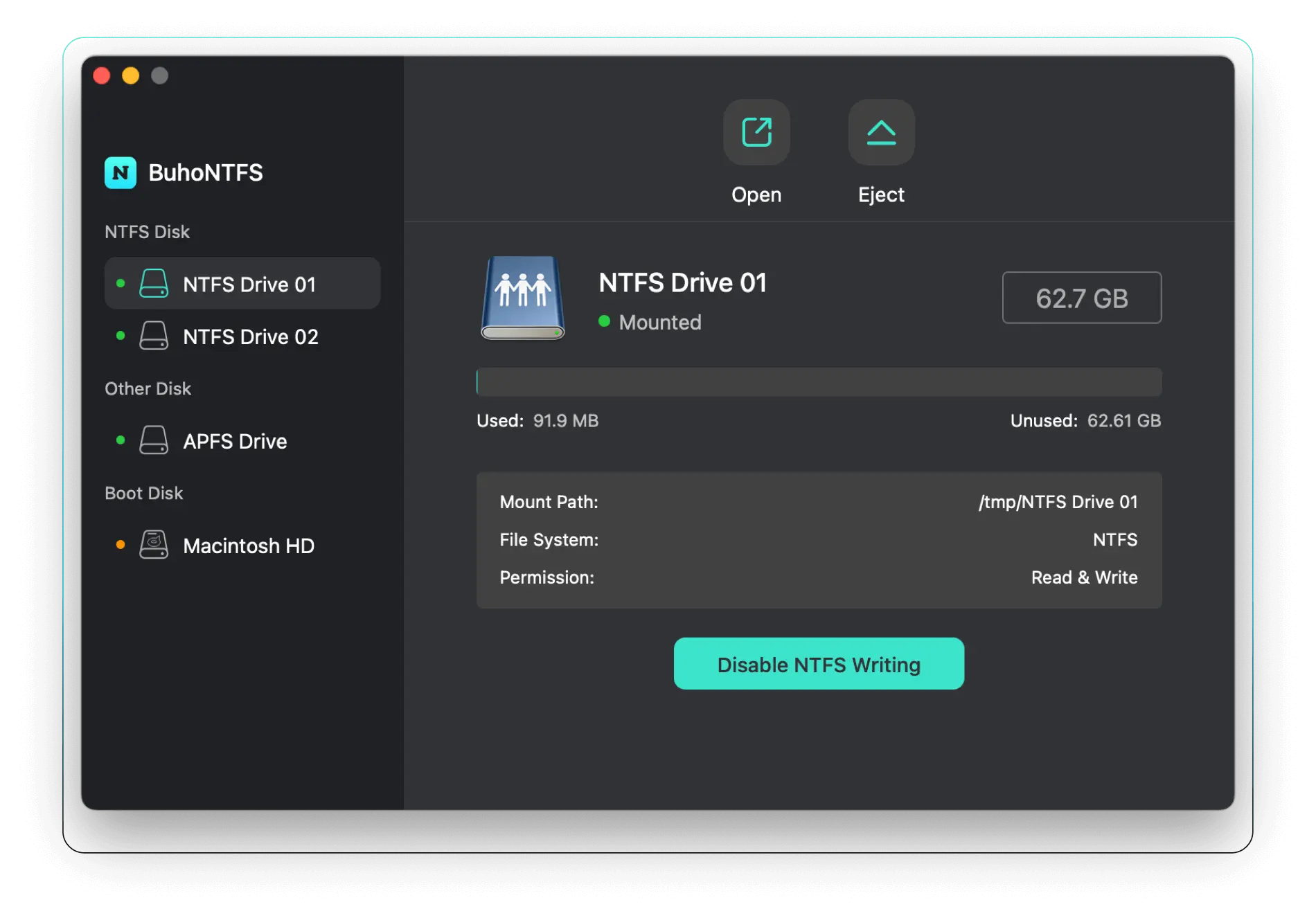
Task: Click the Macintosh HD boot disk icon
Action: (x=155, y=545)
